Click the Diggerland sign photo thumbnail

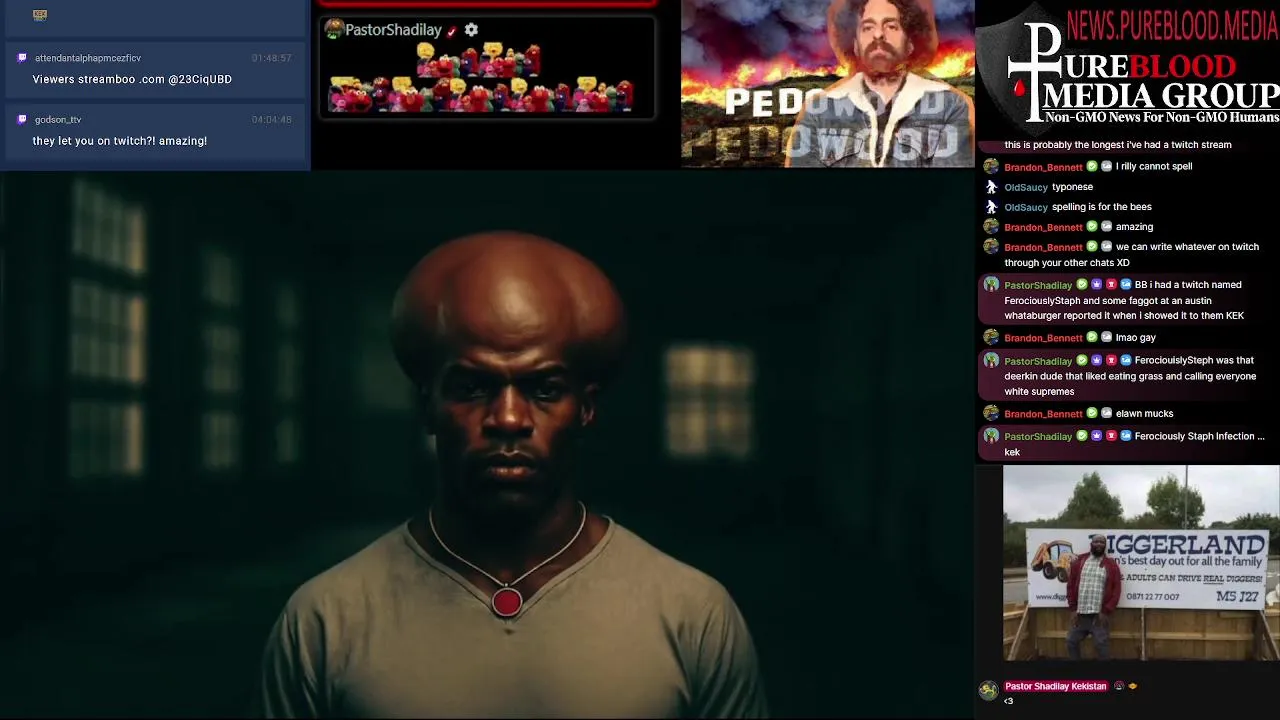tap(1141, 563)
